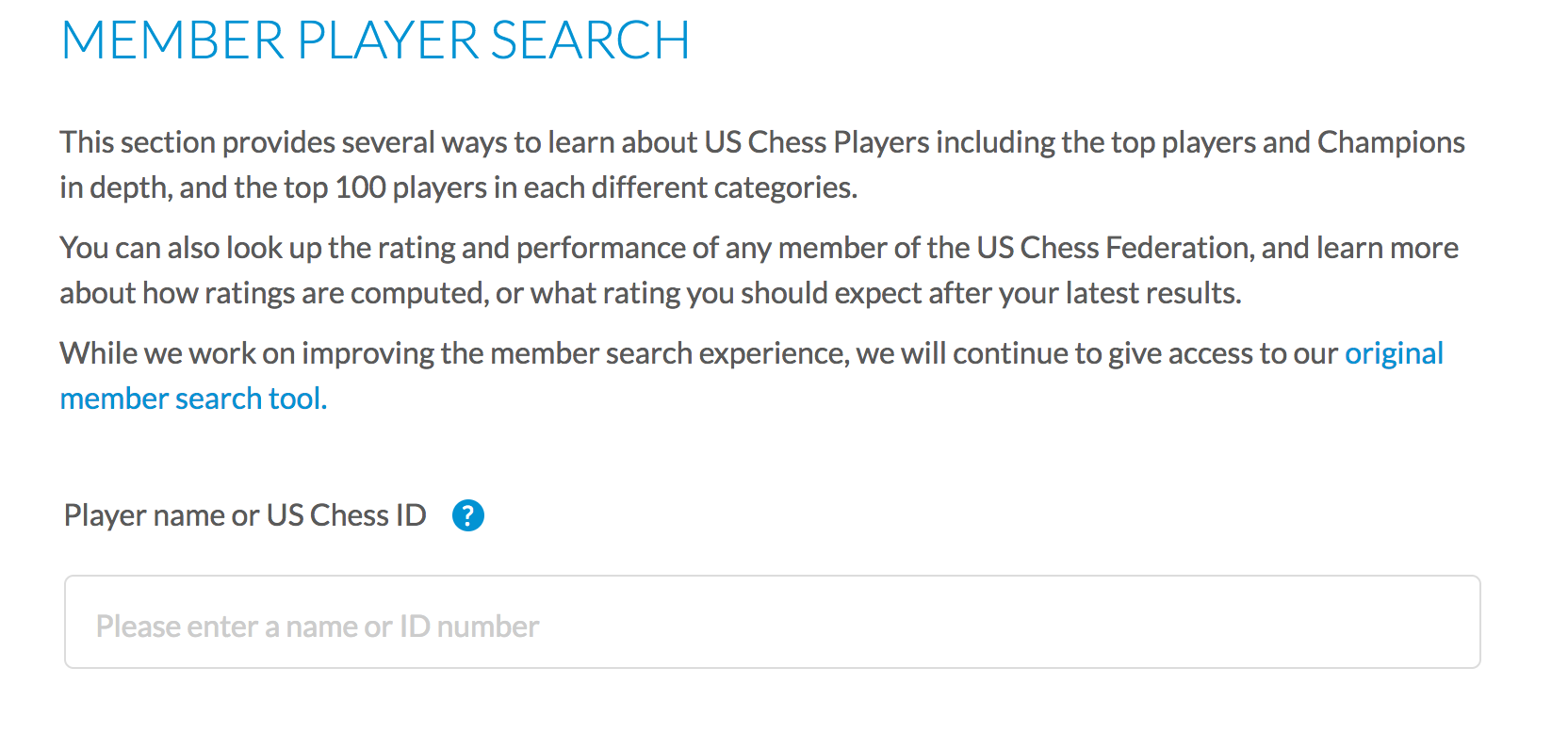Click the word 'original' in the blue link
This screenshot has width=1568, height=733.
tap(1394, 353)
